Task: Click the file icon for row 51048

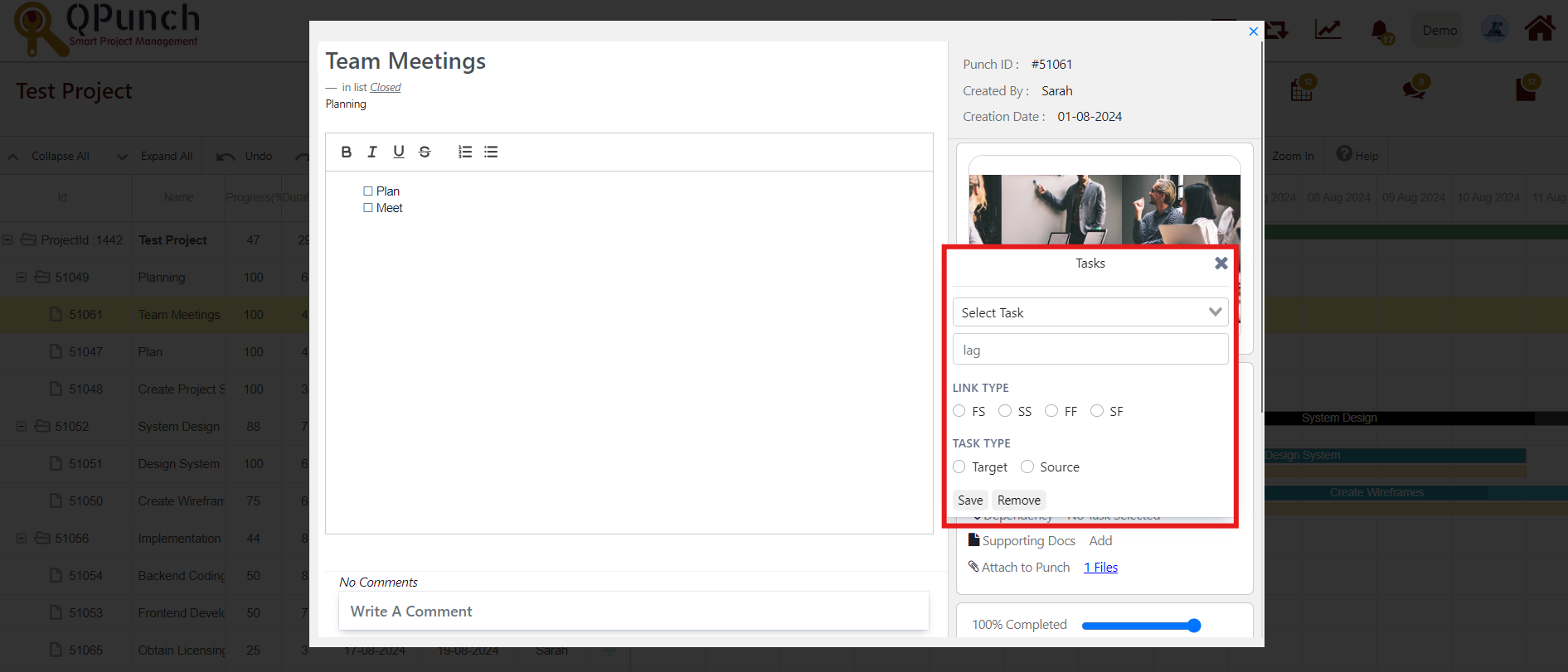Action: pyautogui.click(x=56, y=389)
